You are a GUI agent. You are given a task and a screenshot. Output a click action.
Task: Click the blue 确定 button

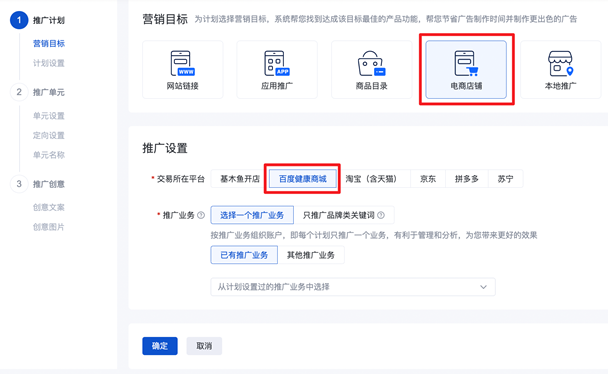coord(160,346)
